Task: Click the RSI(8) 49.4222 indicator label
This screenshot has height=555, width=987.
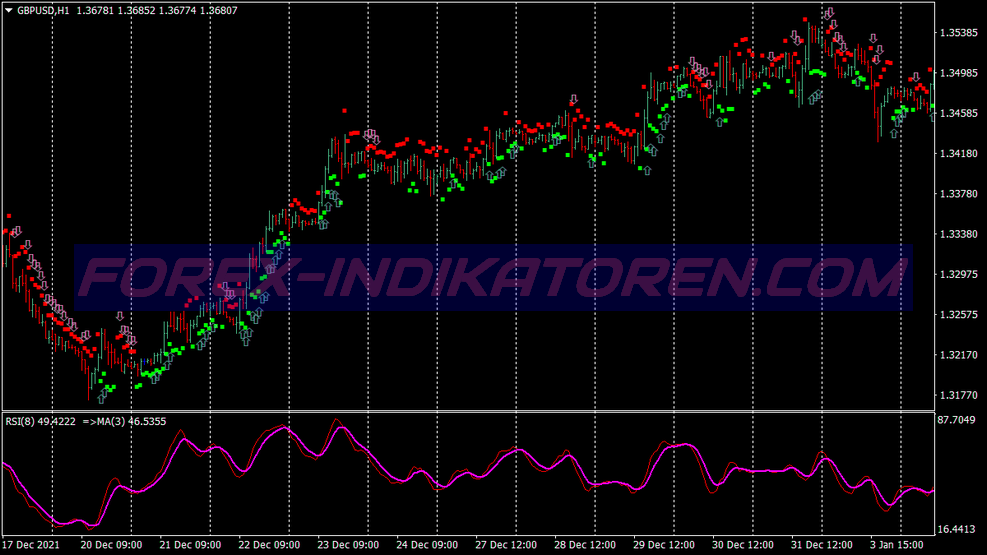Action: pyautogui.click(x=40, y=422)
